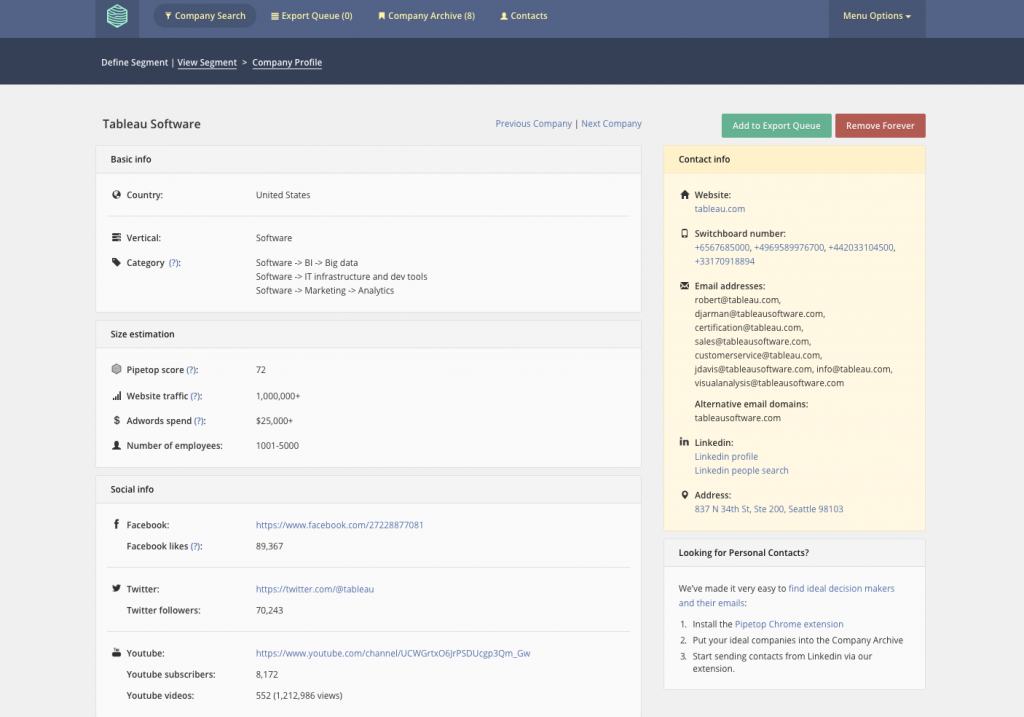
Task: Open the Website traffic help question mark
Action: click(x=195, y=396)
